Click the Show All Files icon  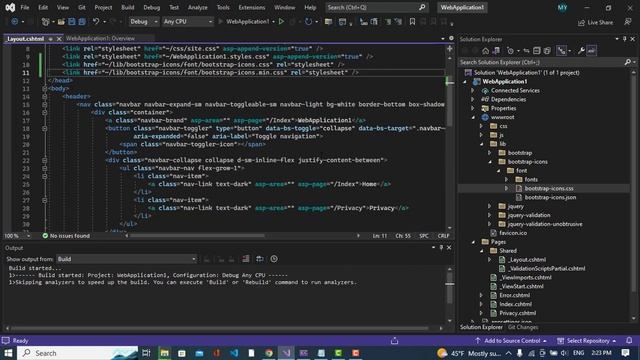coord(547,51)
